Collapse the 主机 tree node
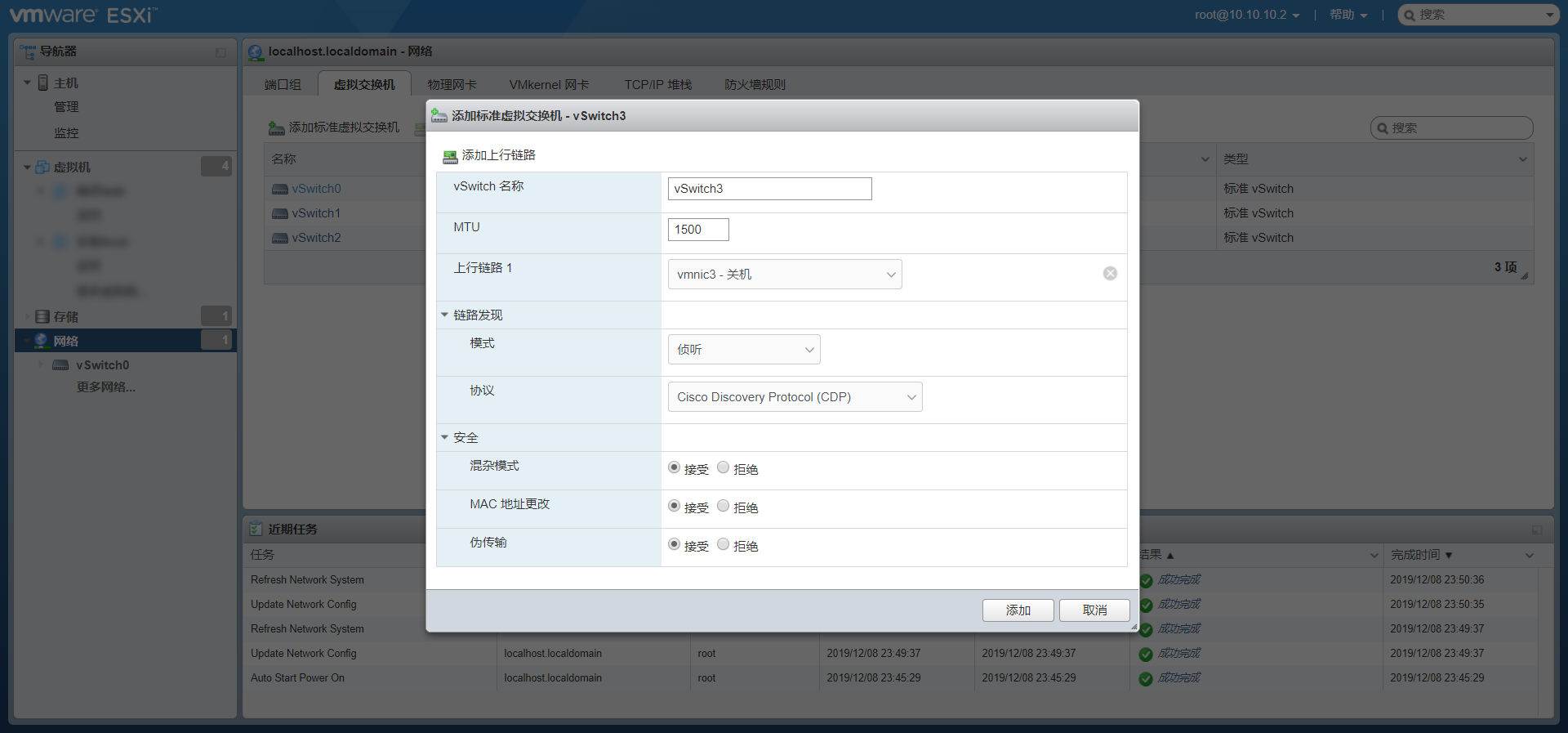 point(27,83)
